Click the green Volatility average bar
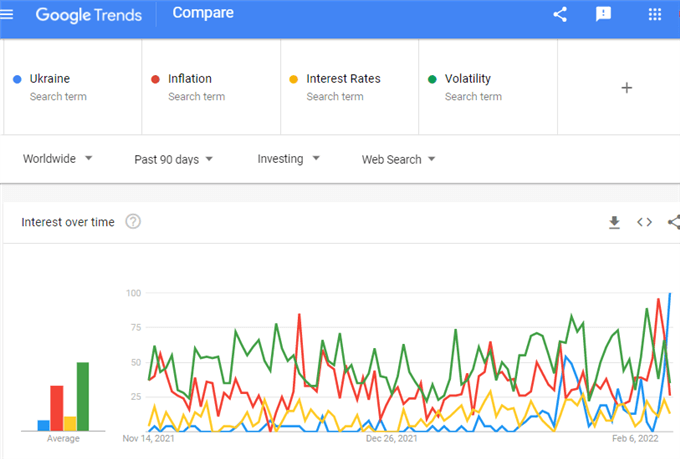This screenshot has width=680, height=459. [x=83, y=397]
